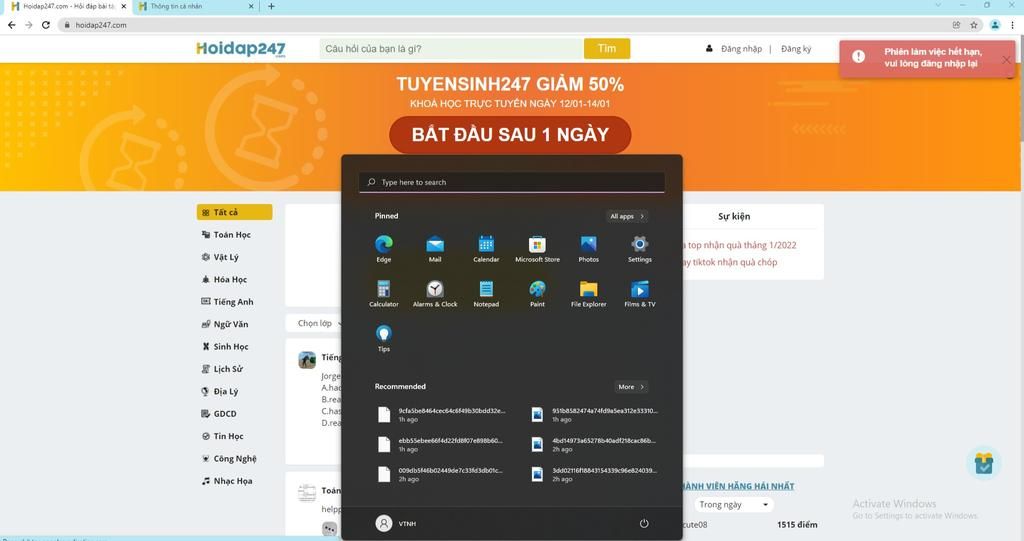Open tiktok nhận quà chớp event link
The width and height of the screenshot is (1024, 541).
pyautogui.click(x=730, y=262)
